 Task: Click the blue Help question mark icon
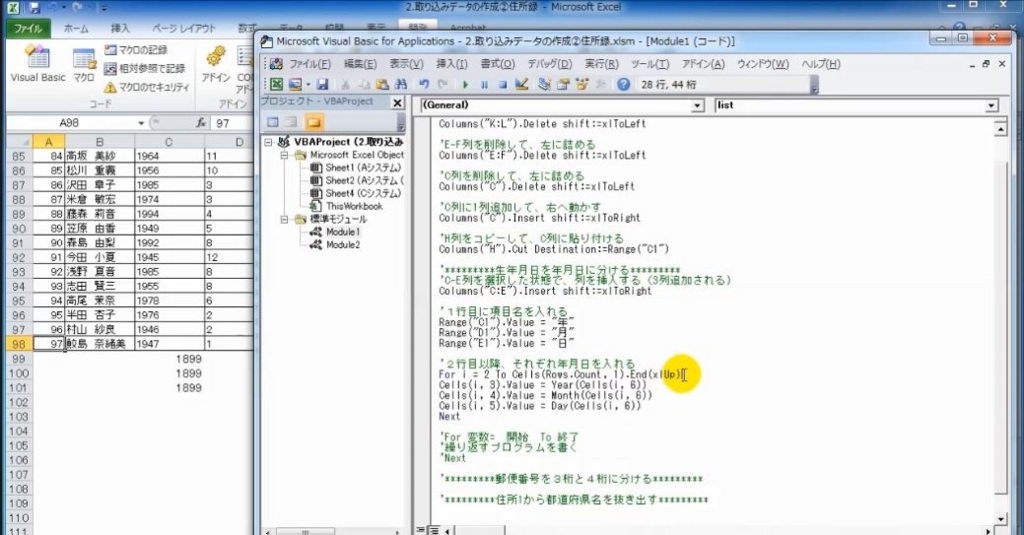pos(623,84)
